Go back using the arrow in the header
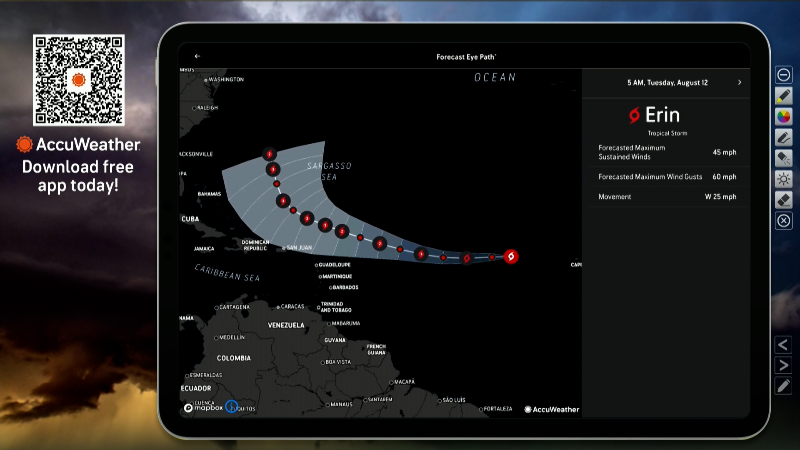 point(197,56)
